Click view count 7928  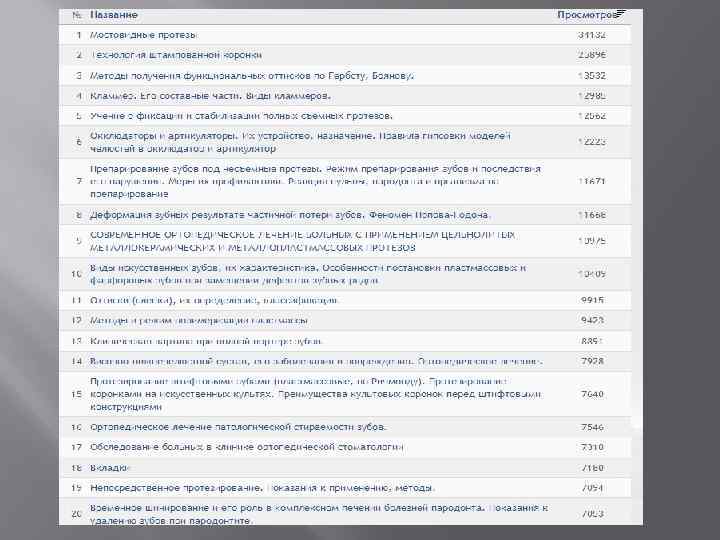(x=592, y=361)
